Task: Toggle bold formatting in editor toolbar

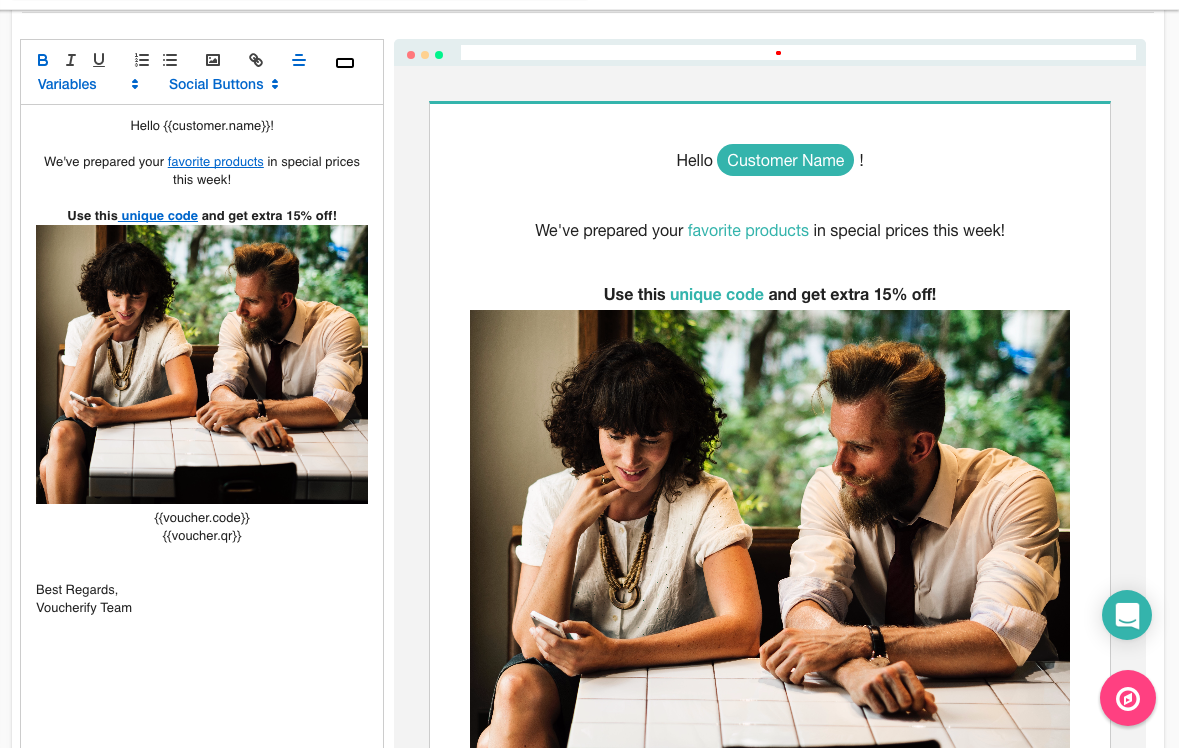Action: click(x=43, y=60)
